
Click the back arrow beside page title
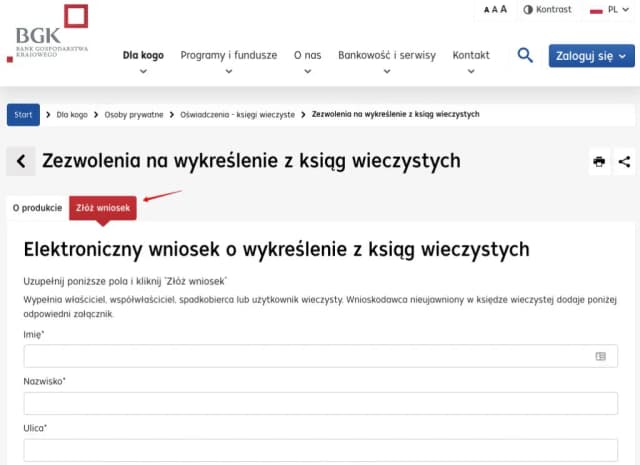(21, 161)
